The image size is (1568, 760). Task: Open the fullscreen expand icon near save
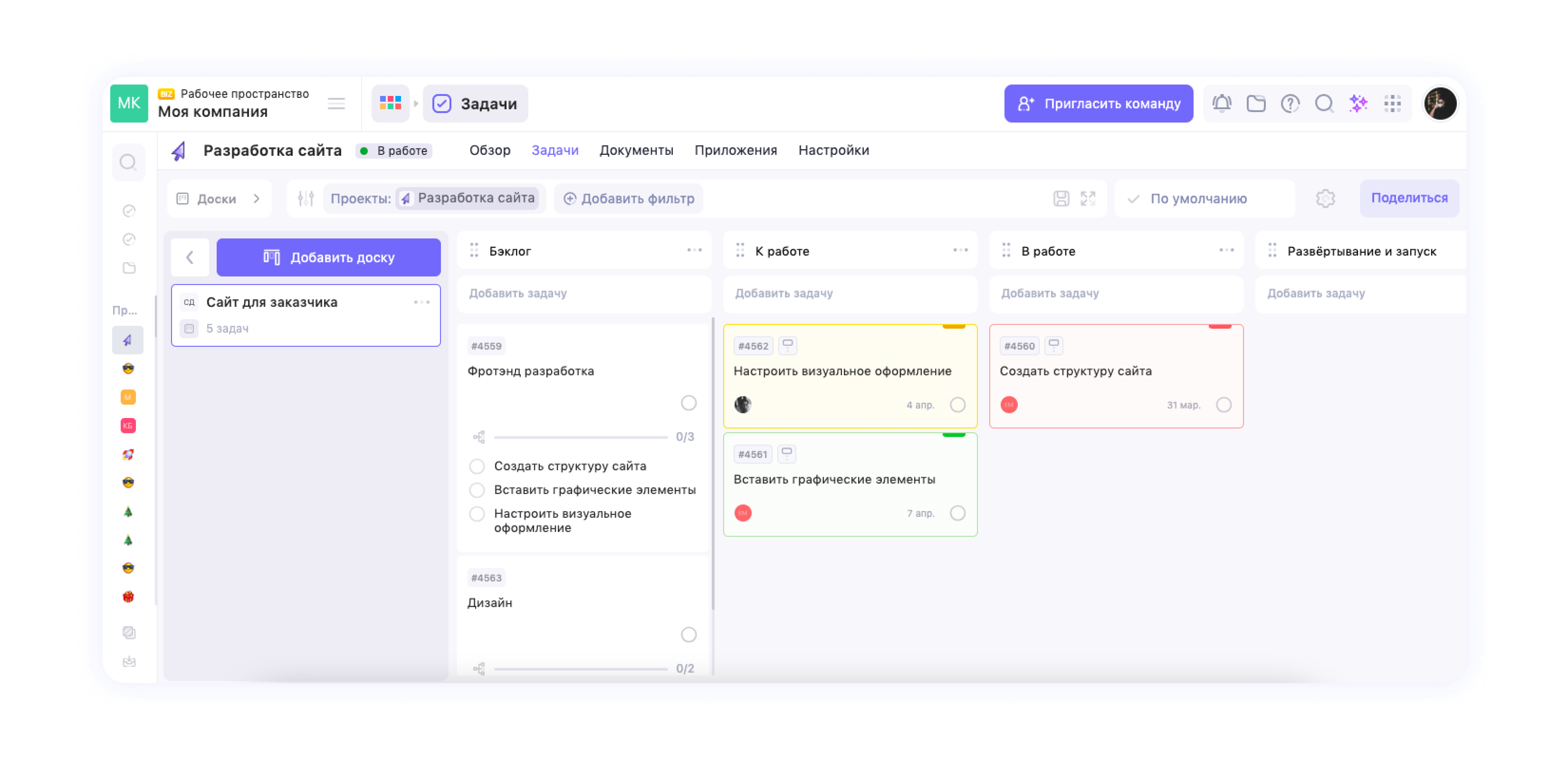tap(1088, 198)
